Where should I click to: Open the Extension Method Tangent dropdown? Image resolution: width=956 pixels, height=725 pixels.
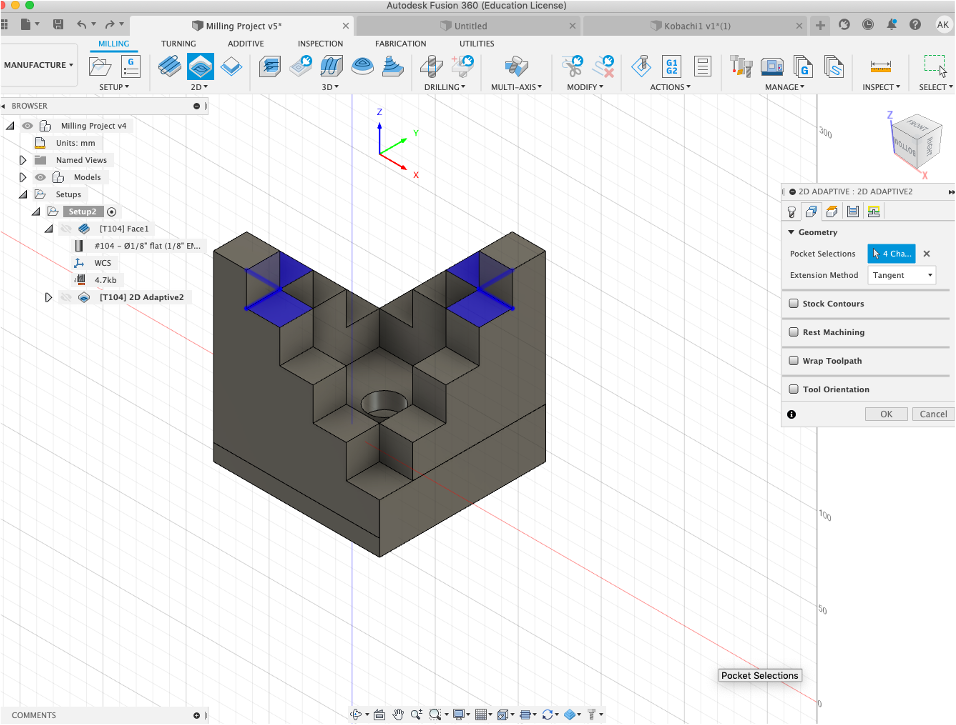[x=901, y=275]
